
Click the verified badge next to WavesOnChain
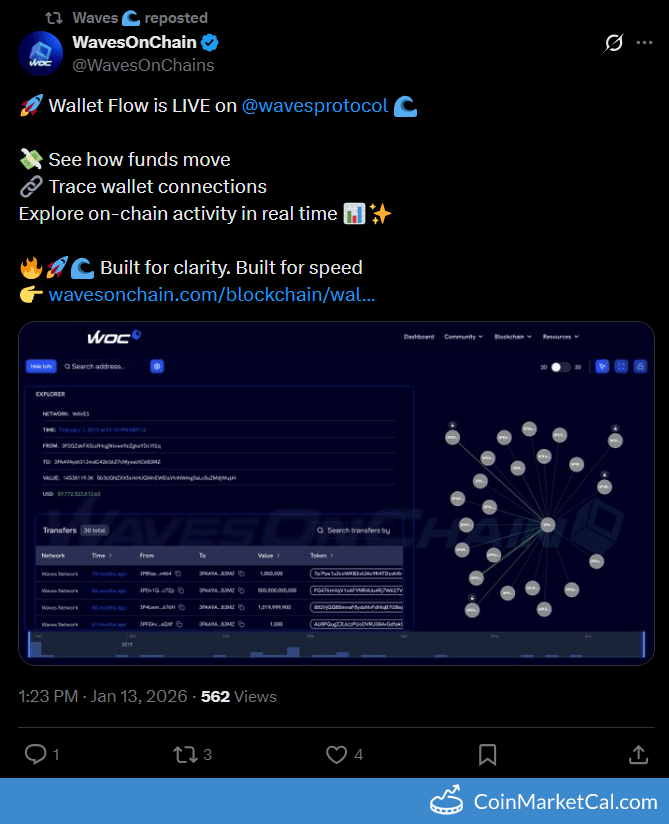point(211,42)
